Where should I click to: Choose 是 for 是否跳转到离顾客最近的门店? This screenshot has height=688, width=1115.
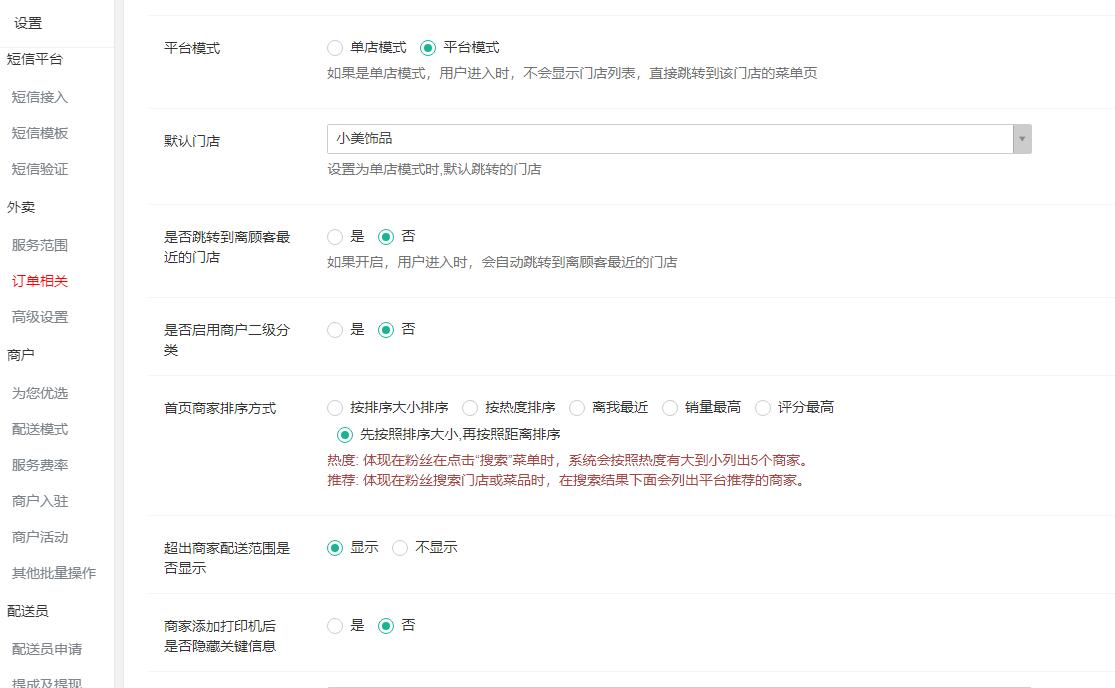click(x=335, y=237)
